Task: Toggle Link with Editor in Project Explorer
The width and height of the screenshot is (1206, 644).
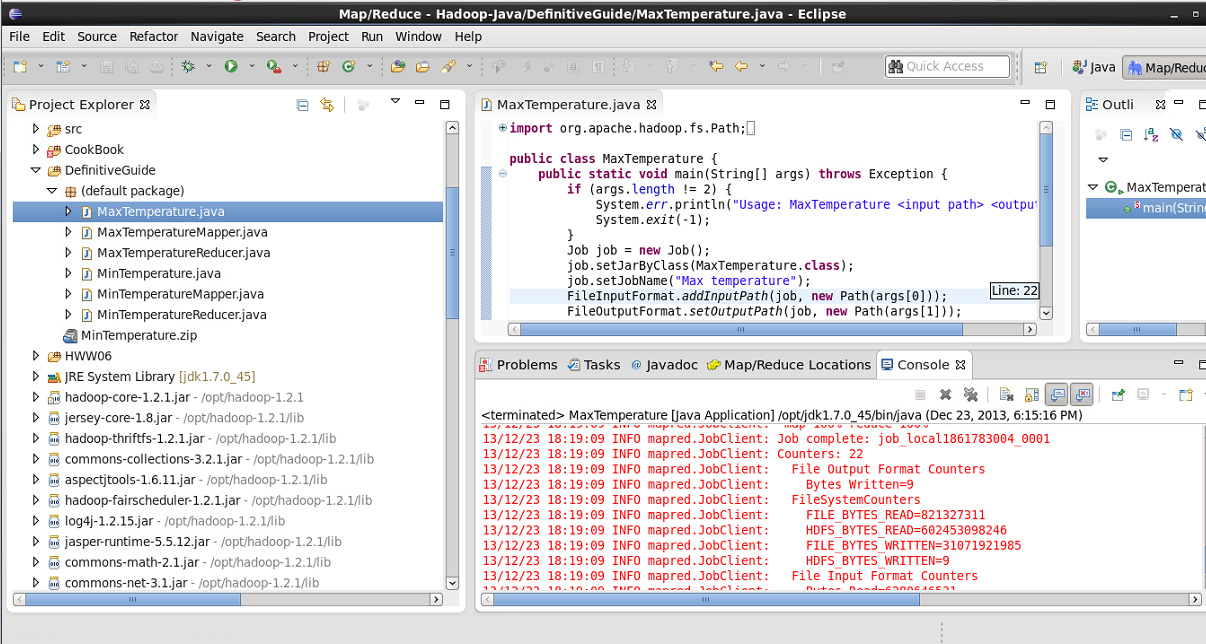Action: coord(326,105)
